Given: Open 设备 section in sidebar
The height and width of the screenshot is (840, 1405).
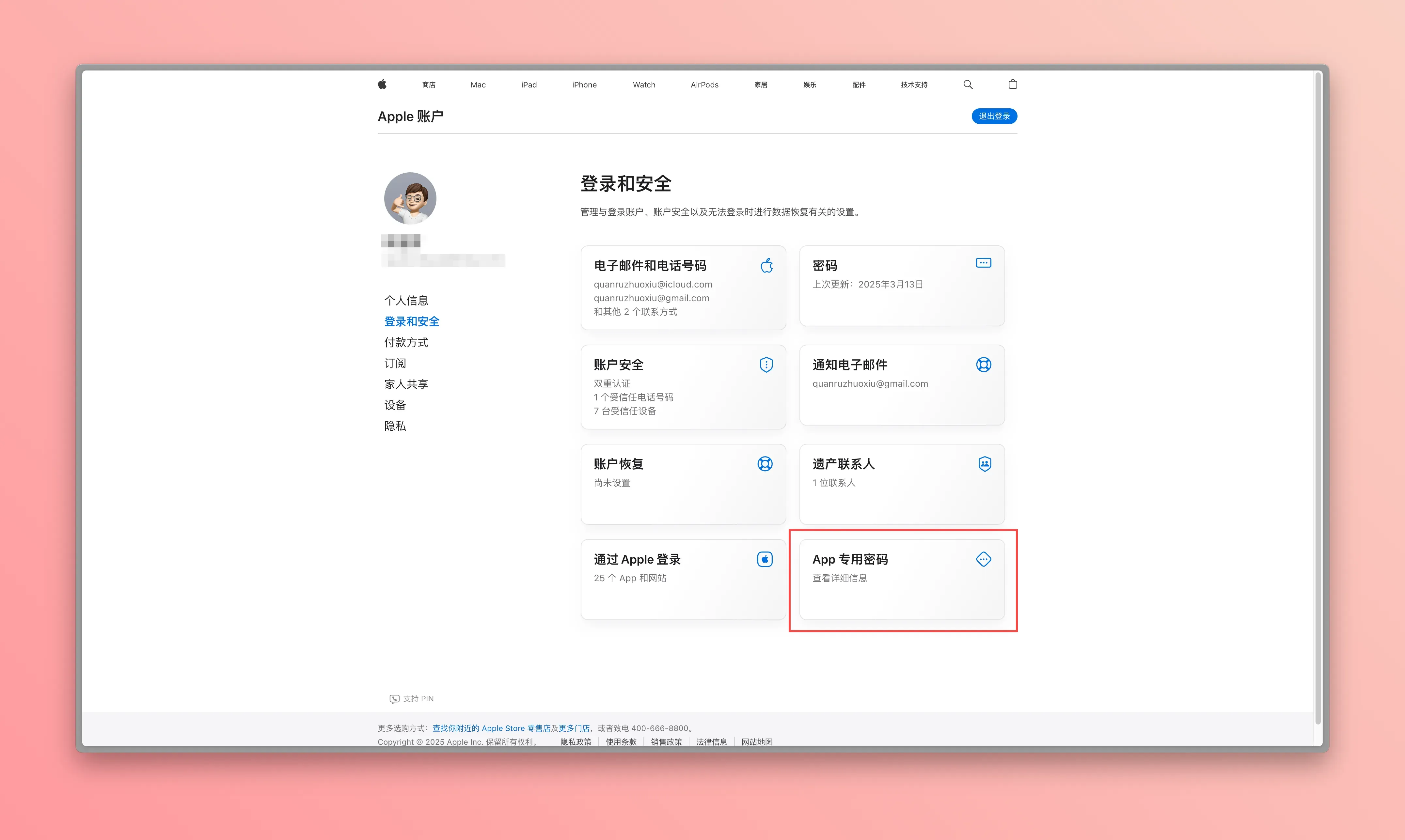Looking at the screenshot, I should (x=395, y=405).
